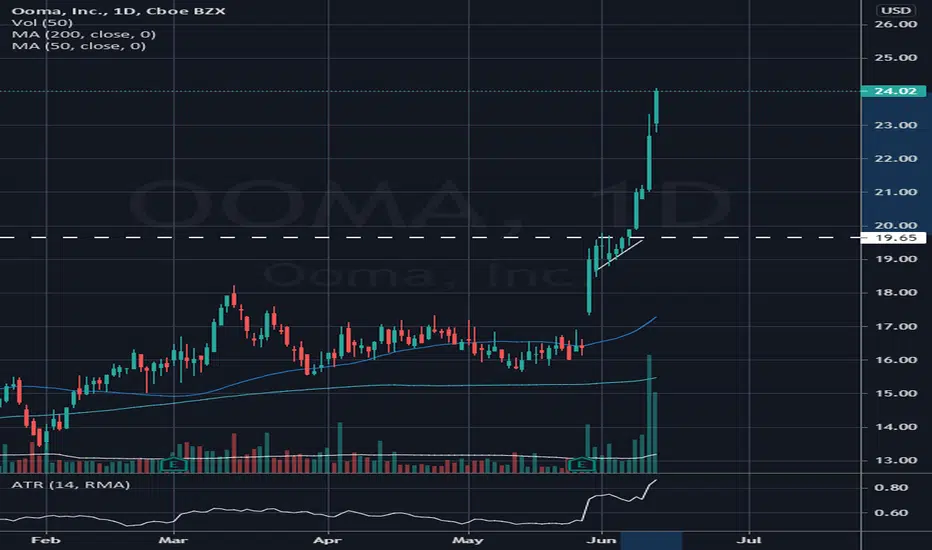Click the latest green candle at 24
Viewport: 932px width, 550px height.
(656, 109)
